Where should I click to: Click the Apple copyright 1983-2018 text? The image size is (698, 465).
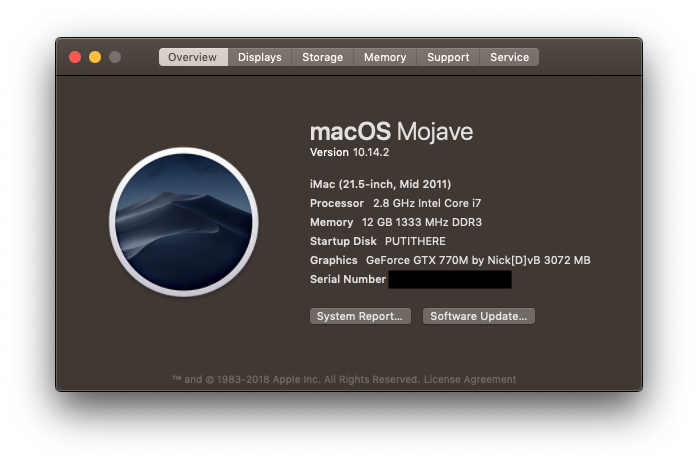click(x=296, y=380)
